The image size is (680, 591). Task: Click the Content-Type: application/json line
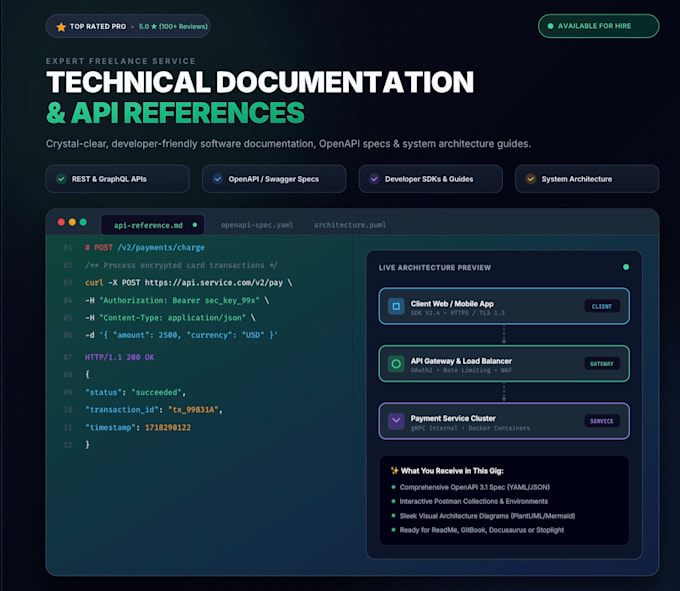point(170,318)
